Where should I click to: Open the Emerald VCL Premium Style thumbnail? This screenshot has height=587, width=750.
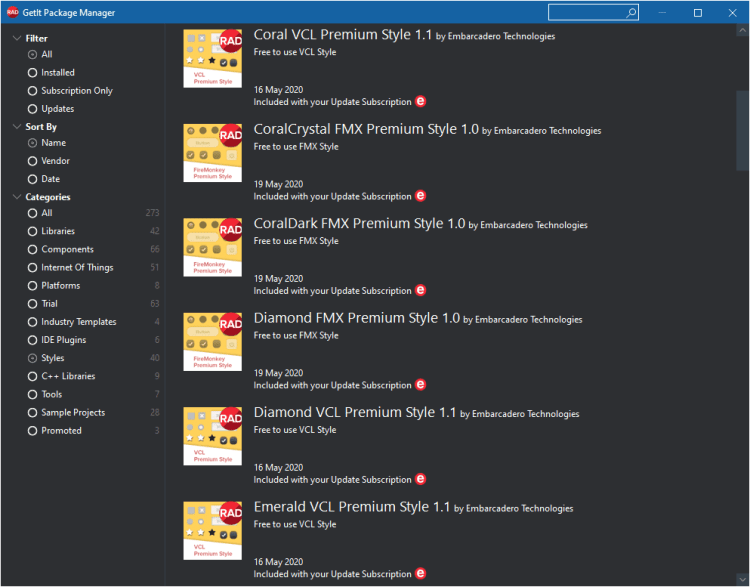click(x=212, y=531)
